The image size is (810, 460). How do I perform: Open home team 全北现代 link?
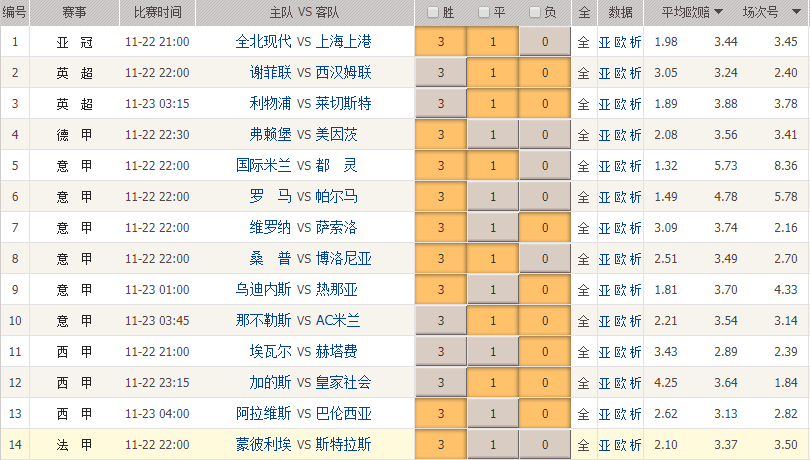click(263, 41)
